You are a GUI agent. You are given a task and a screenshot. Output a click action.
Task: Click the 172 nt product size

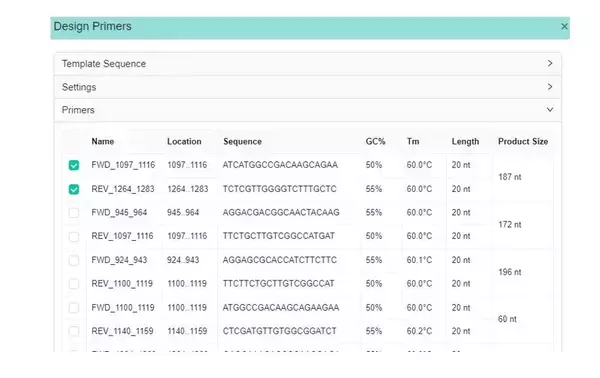510,225
